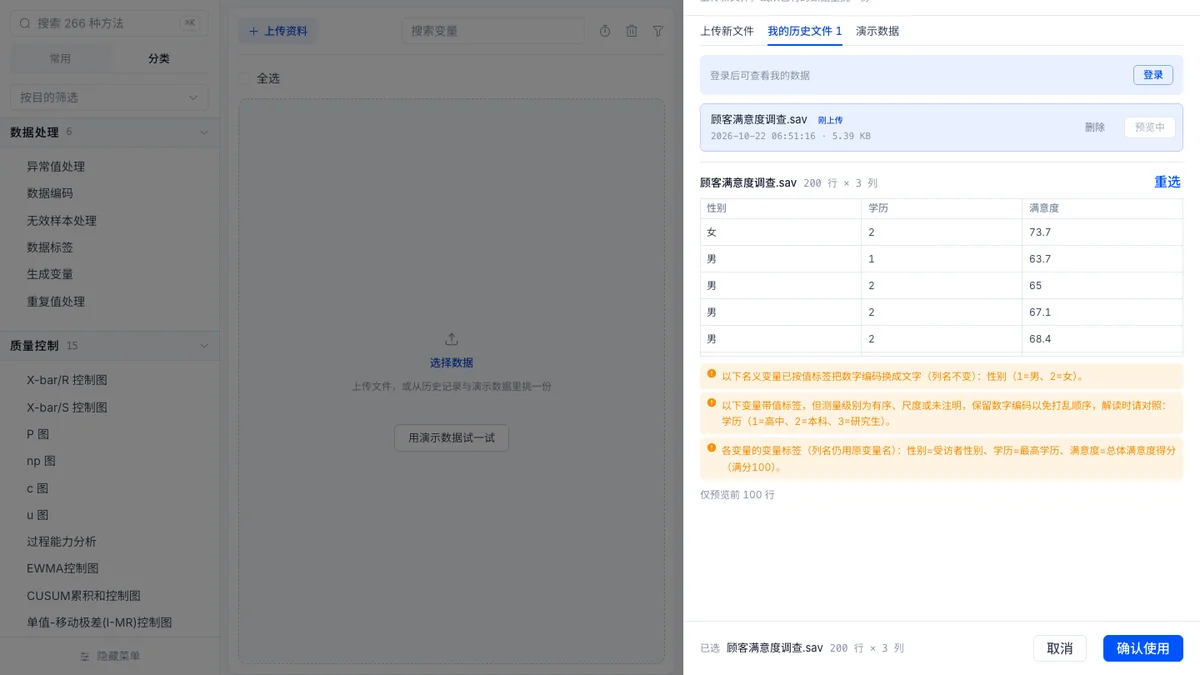Click the 登录 button
Viewport: 1200px width, 675px height.
[x=1153, y=75]
